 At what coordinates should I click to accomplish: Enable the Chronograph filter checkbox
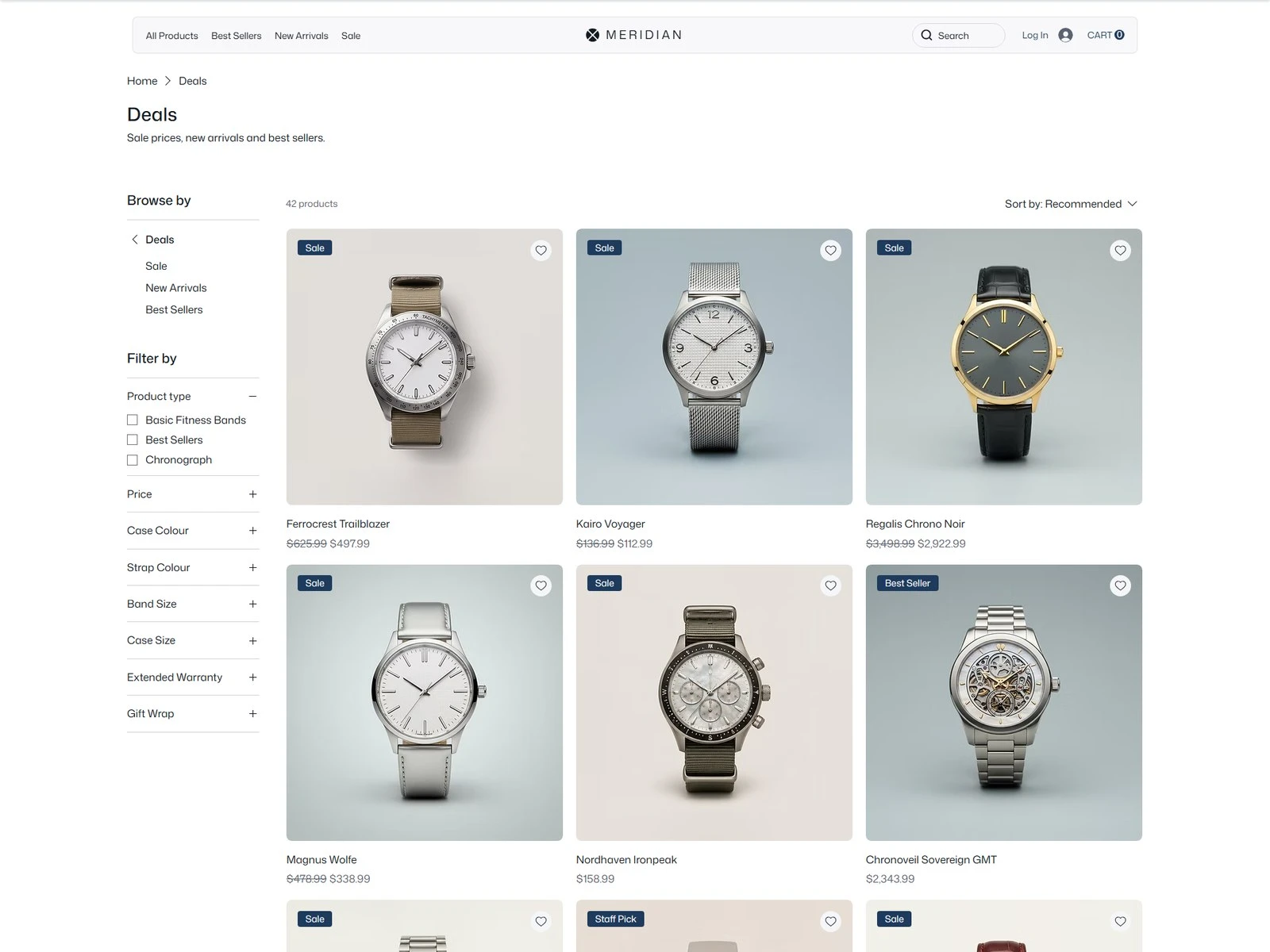[x=133, y=460]
